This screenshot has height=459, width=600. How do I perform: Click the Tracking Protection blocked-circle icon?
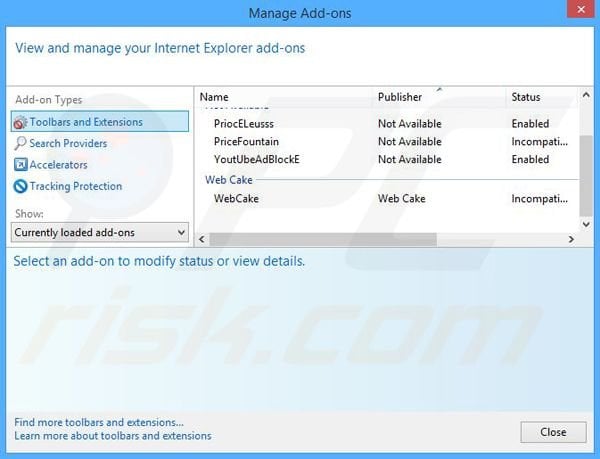click(20, 186)
